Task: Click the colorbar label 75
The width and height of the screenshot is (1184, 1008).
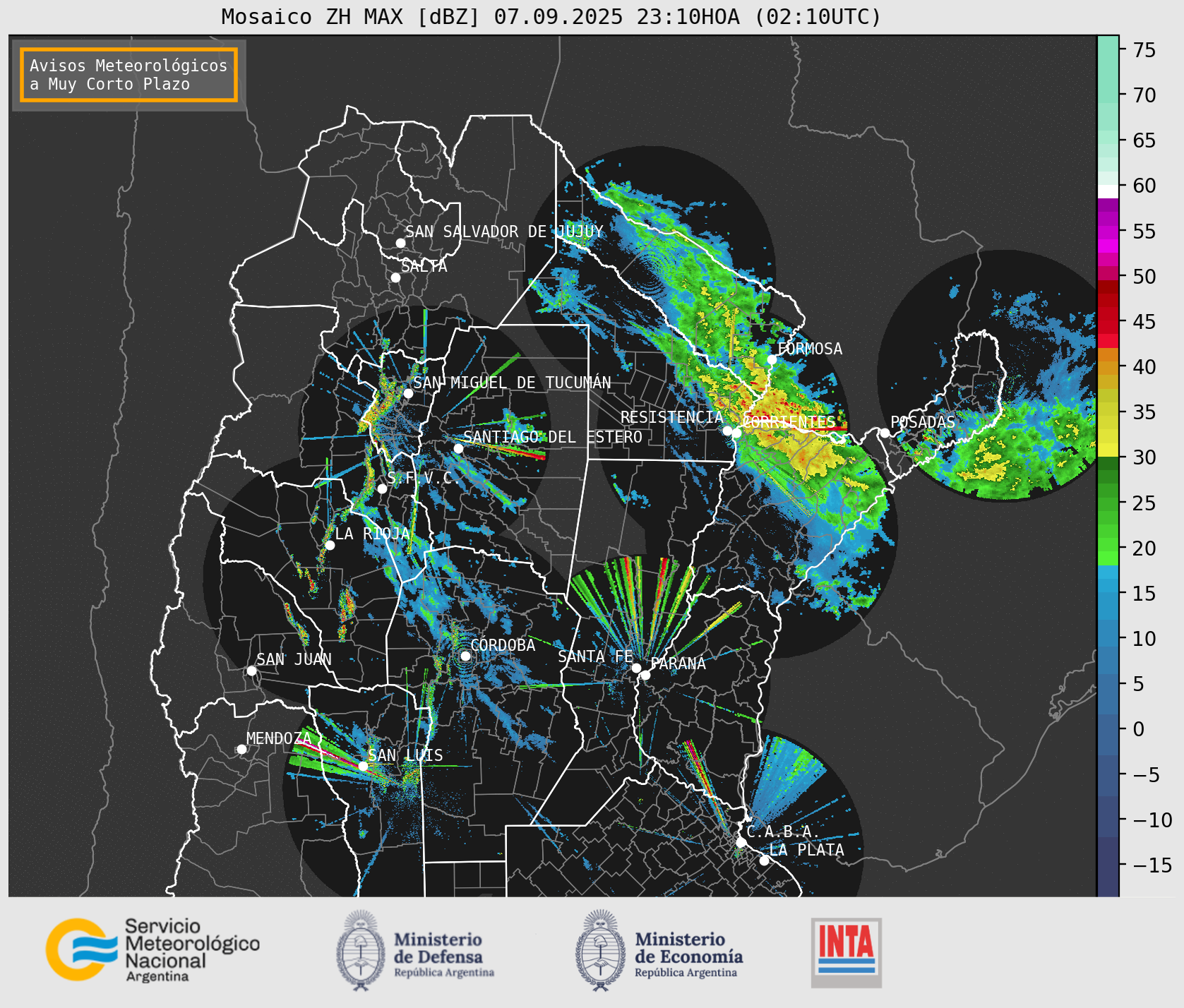Action: coord(1144,49)
